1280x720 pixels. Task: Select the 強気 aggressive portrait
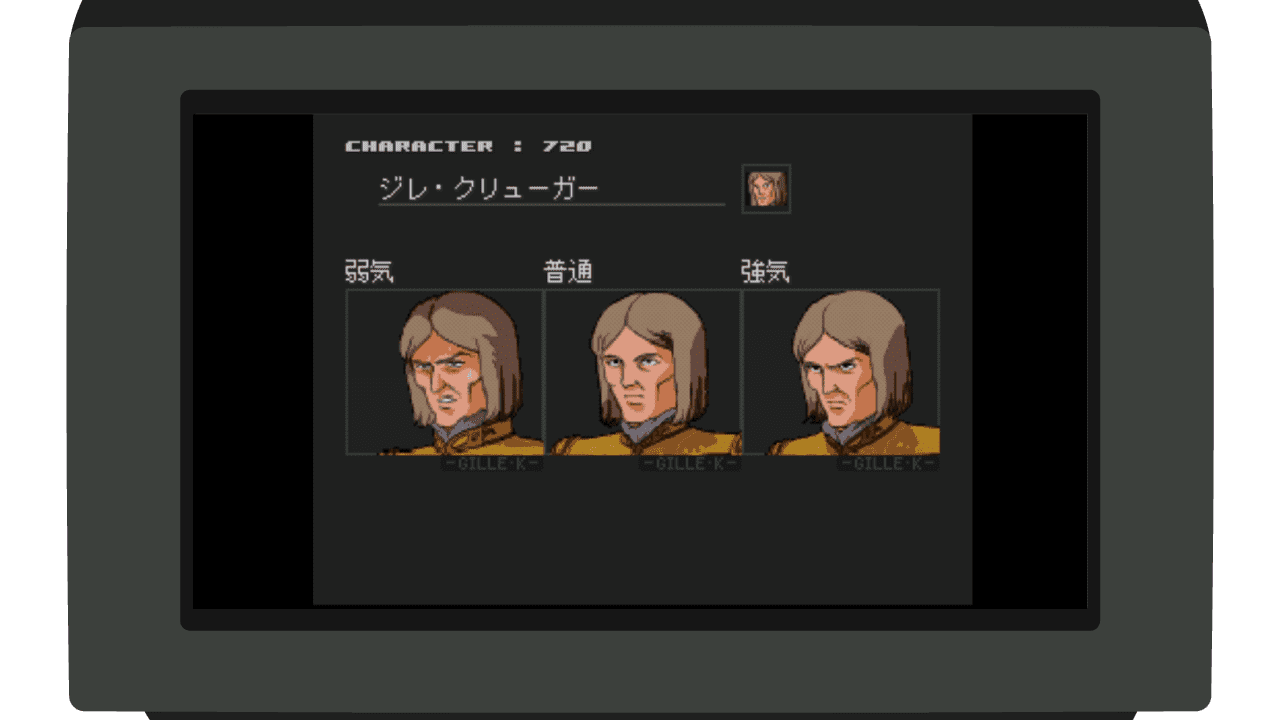[x=841, y=372]
